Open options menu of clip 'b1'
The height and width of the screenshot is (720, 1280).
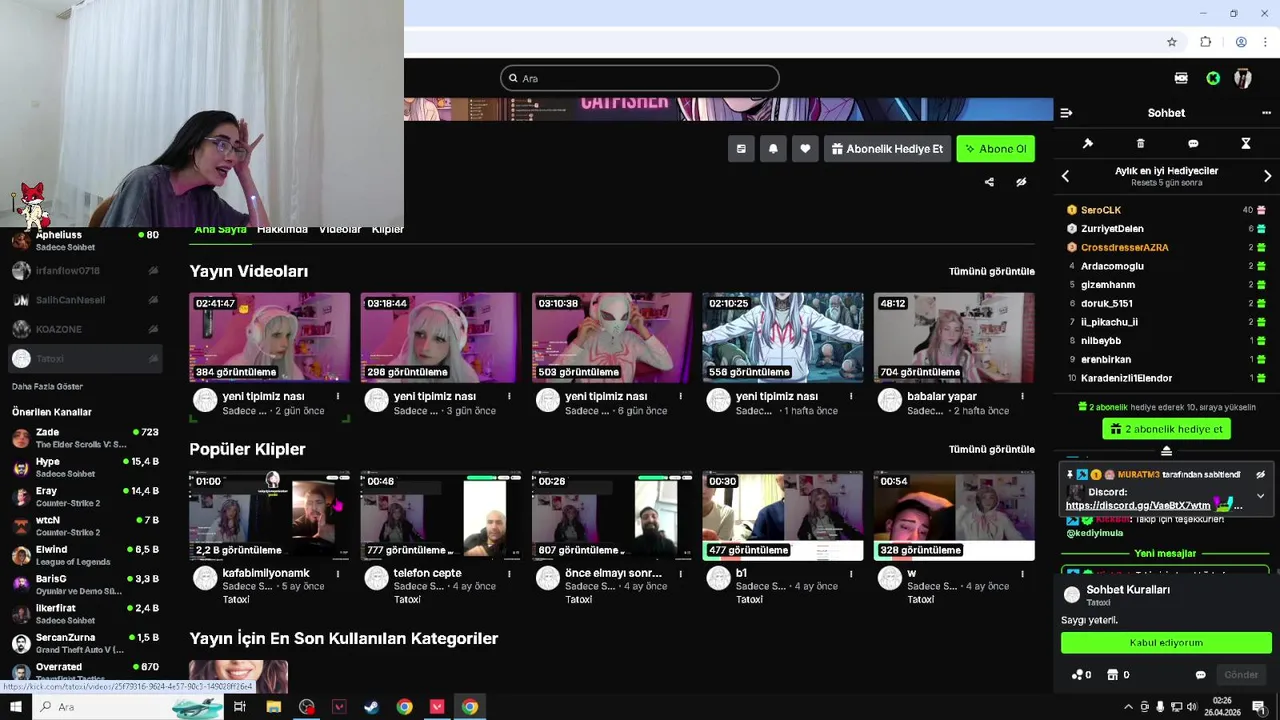point(851,573)
